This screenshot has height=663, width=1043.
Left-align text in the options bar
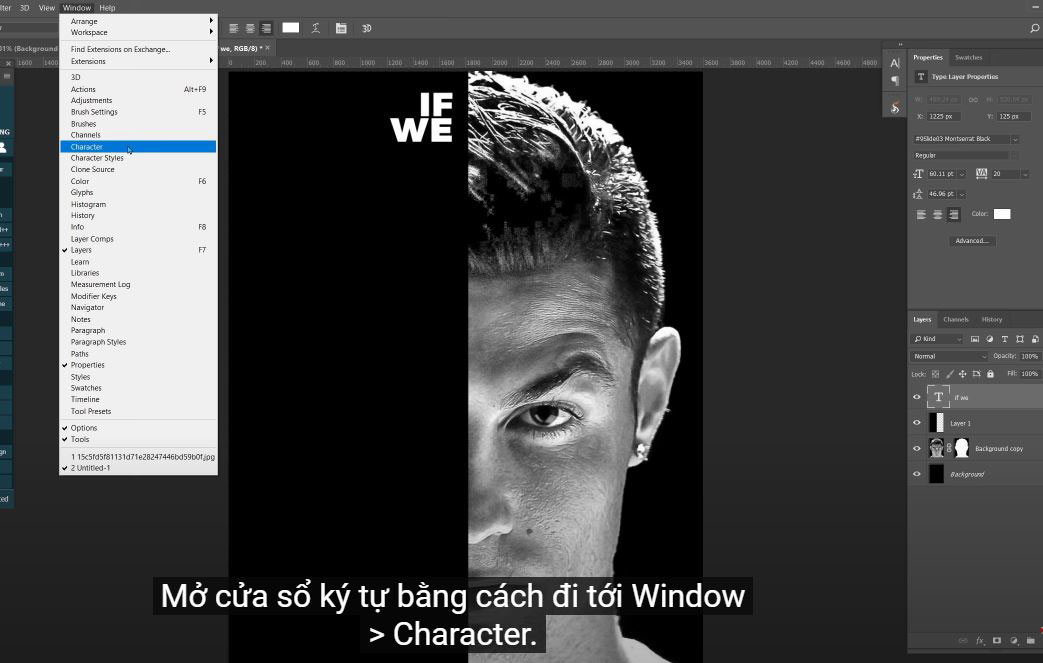(x=233, y=28)
